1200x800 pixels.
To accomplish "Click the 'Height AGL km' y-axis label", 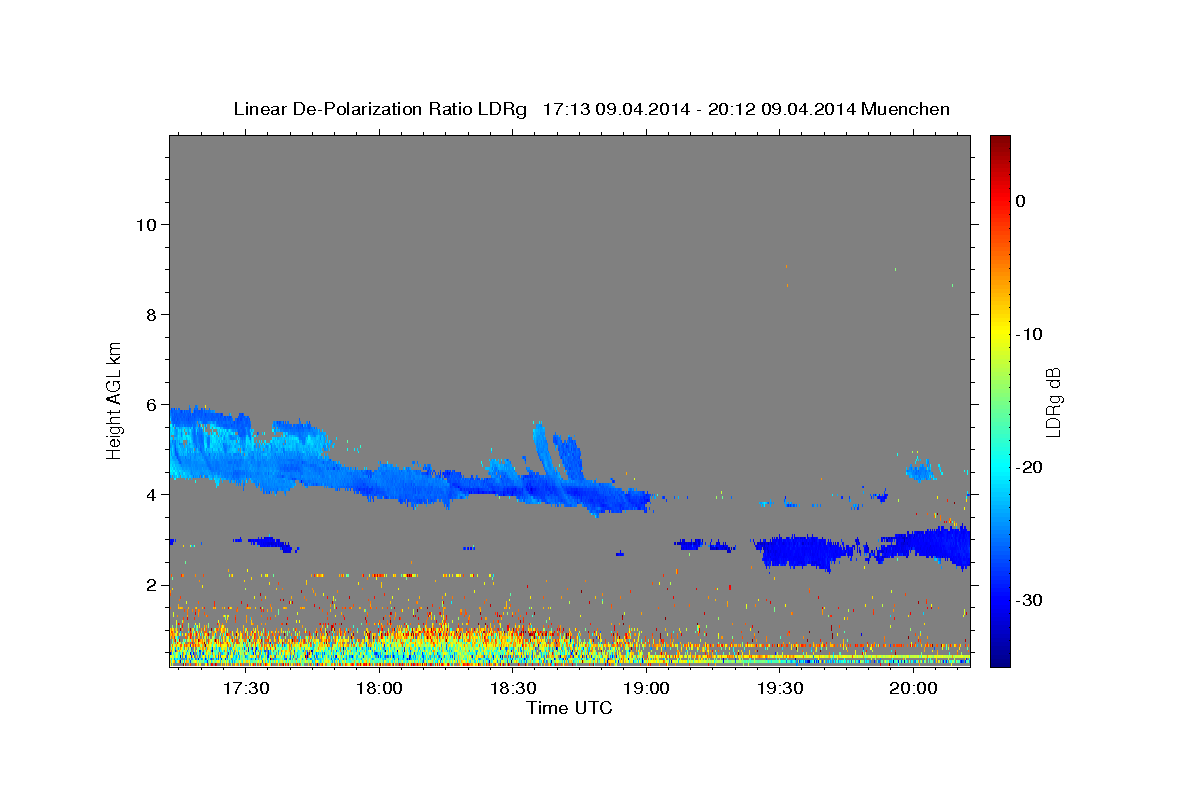I will (115, 399).
